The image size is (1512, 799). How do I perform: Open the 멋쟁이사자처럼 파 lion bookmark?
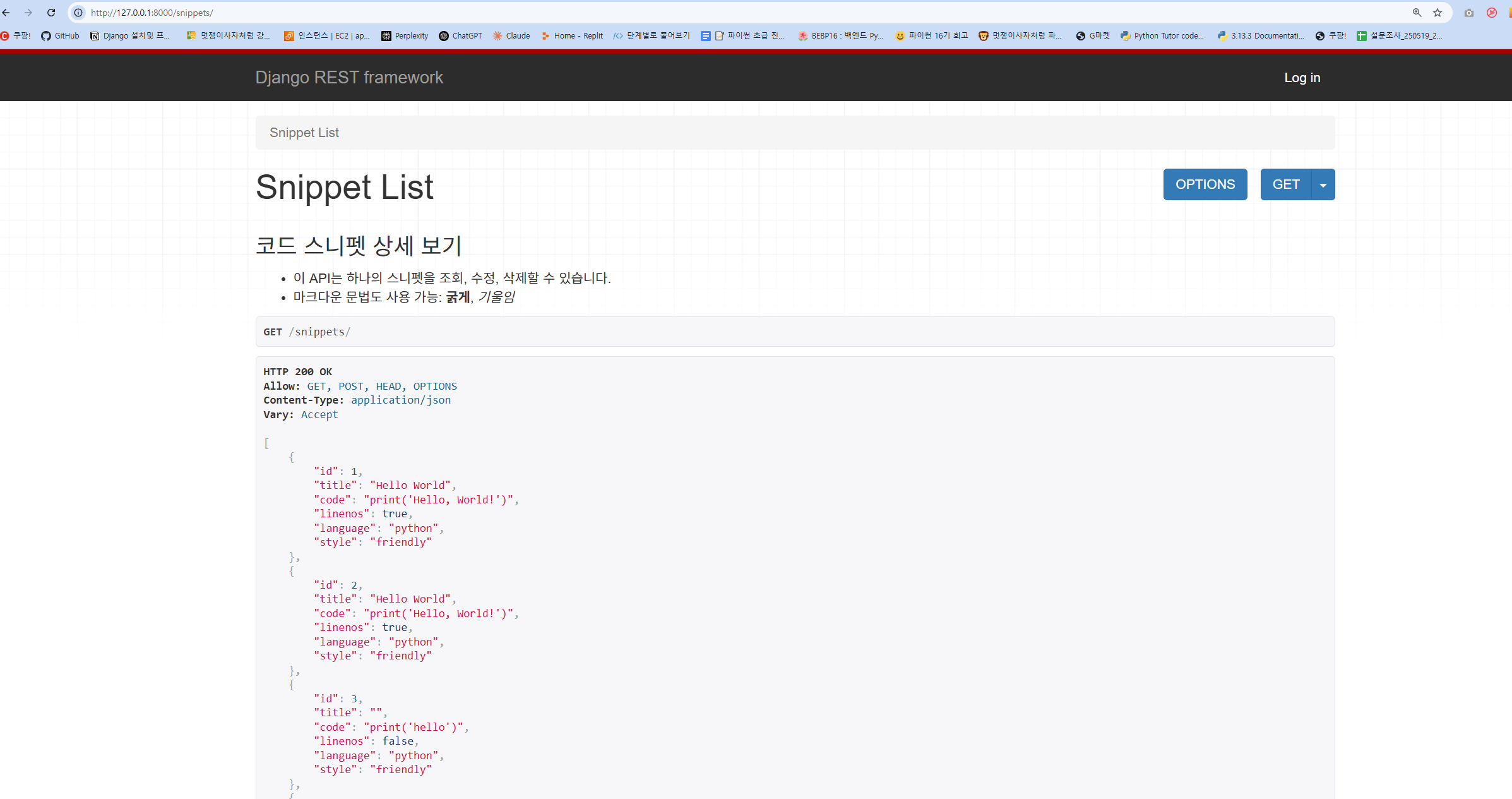point(1020,36)
